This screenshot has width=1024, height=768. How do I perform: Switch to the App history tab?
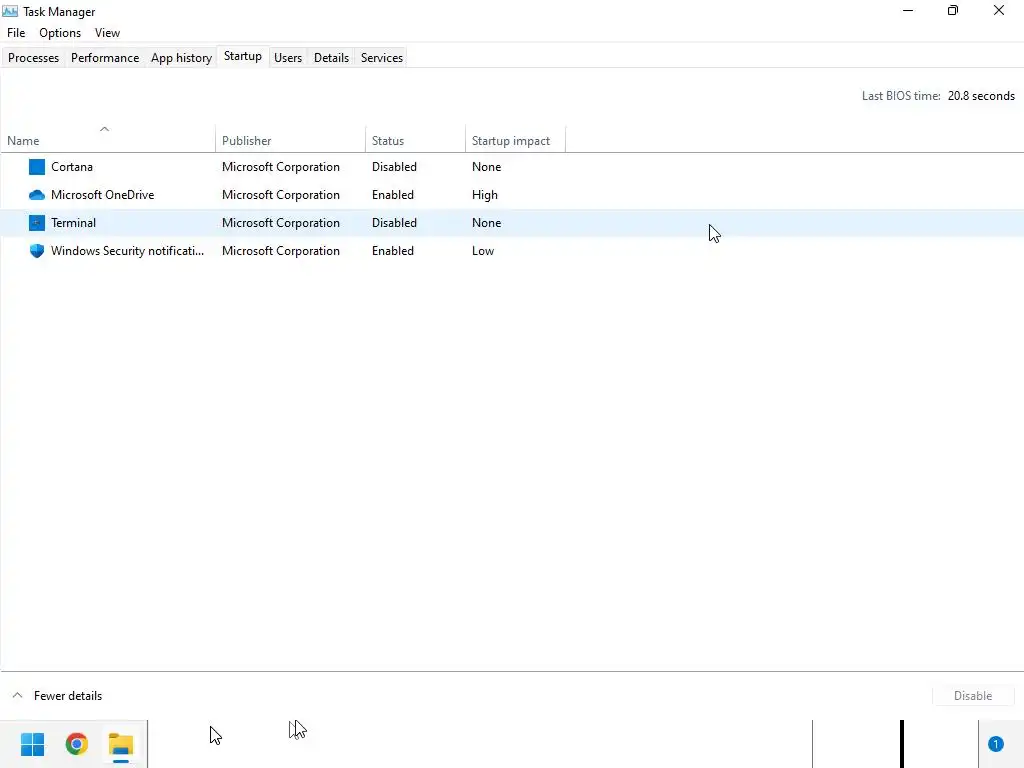(182, 57)
